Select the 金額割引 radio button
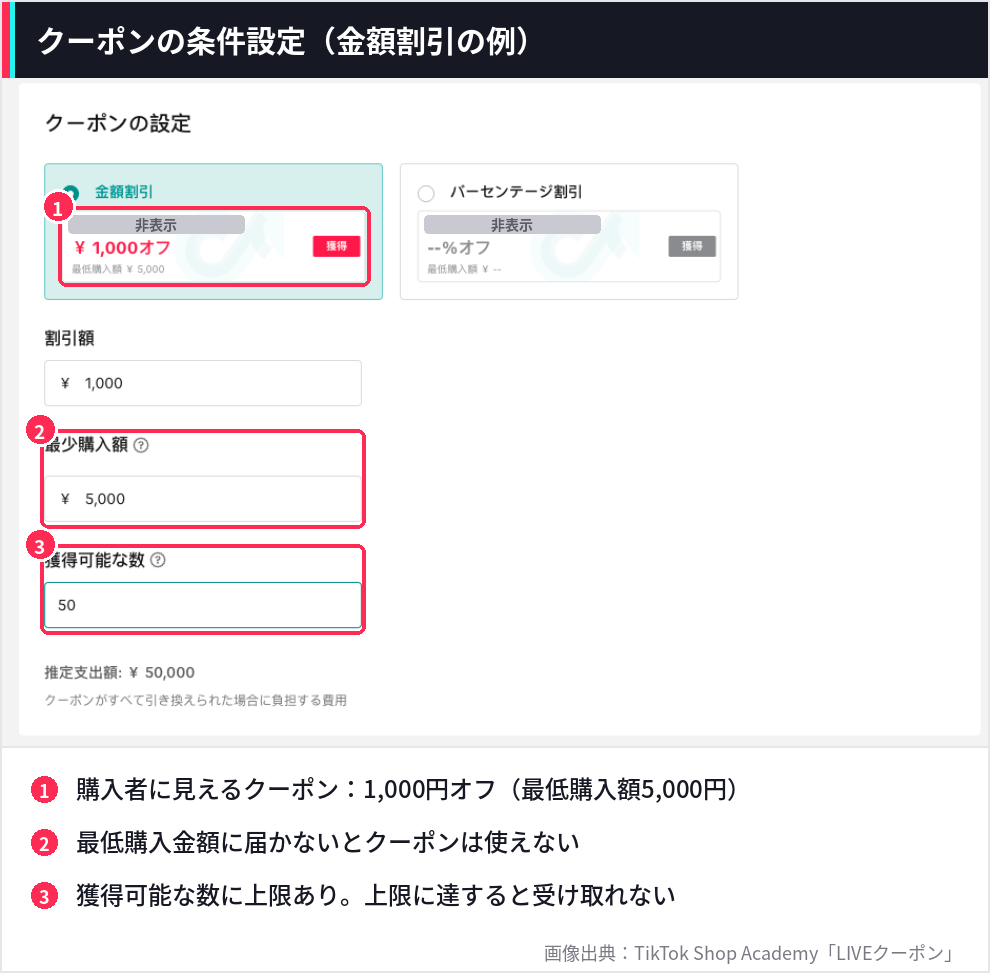This screenshot has width=990, height=973. [71, 192]
